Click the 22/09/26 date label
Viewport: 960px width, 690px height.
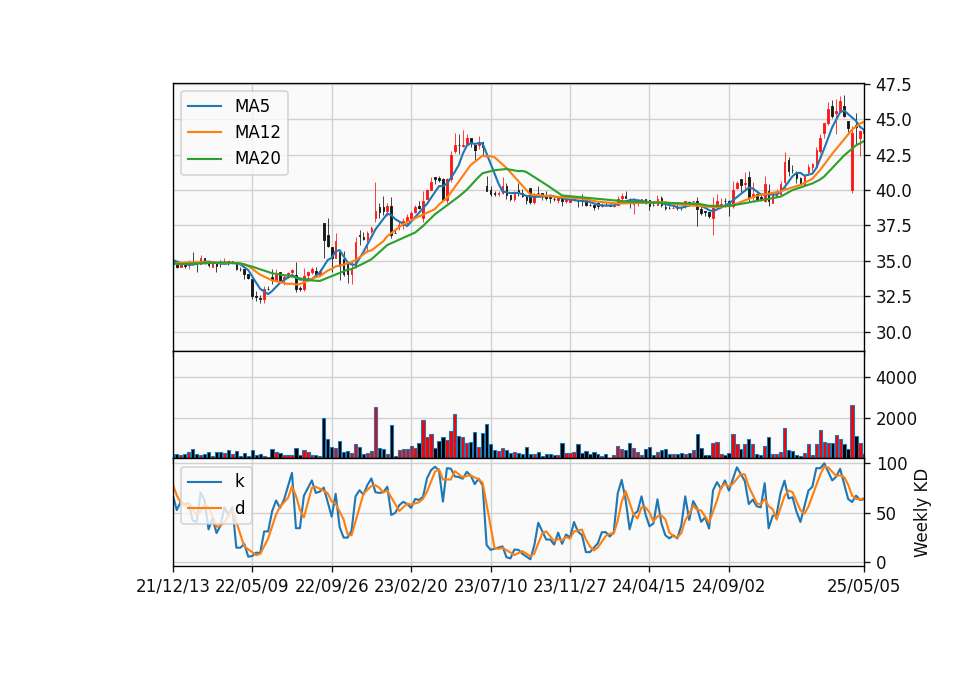click(x=332, y=587)
